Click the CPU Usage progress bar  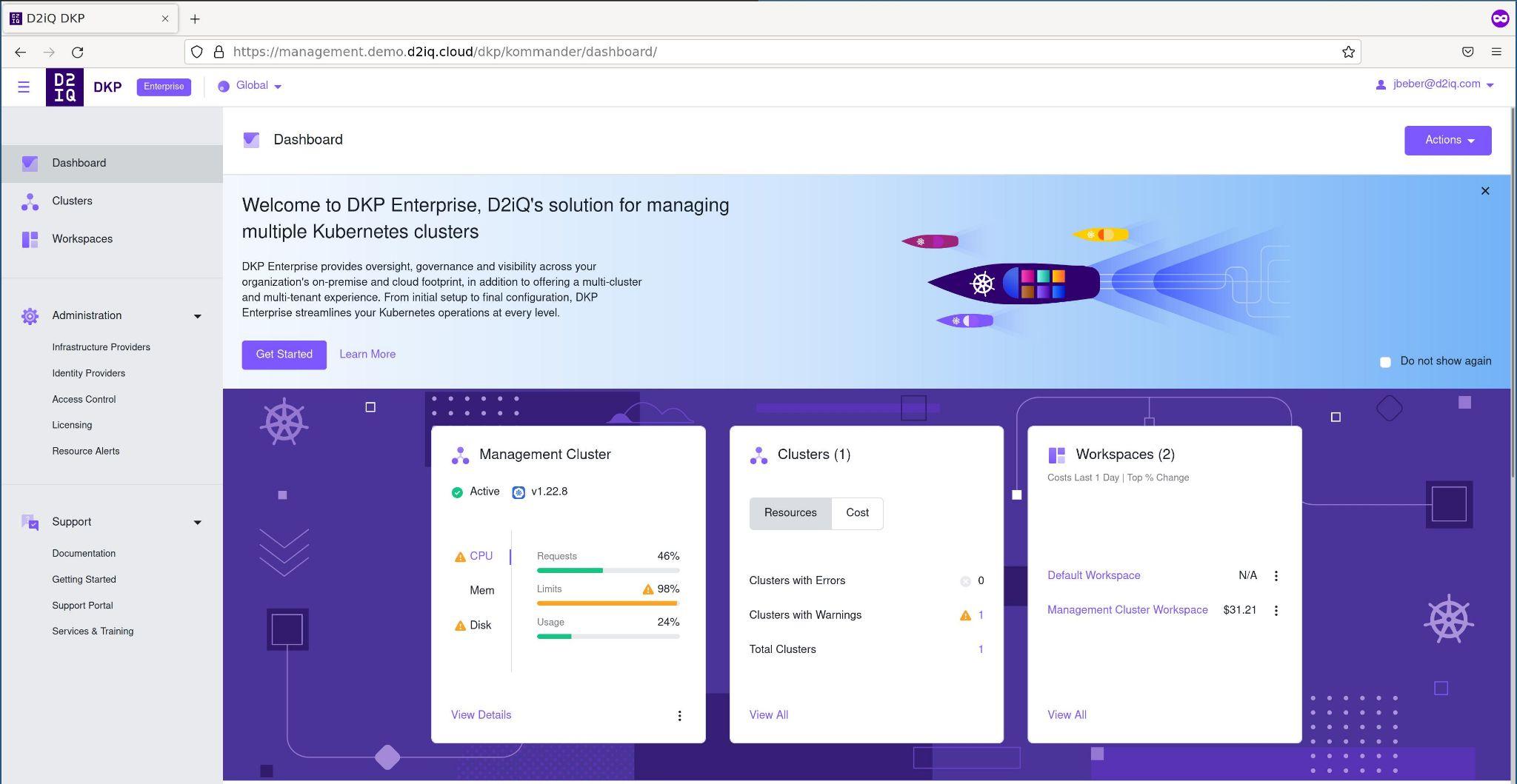point(608,637)
